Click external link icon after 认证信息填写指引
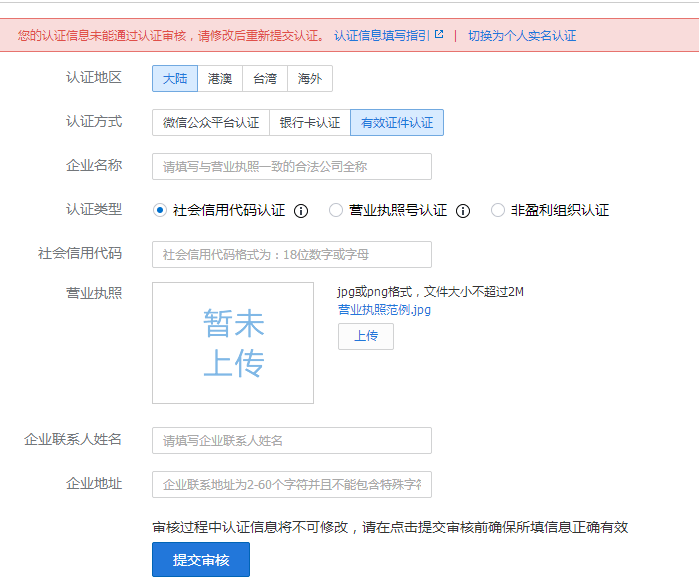699x586 pixels. point(439,35)
